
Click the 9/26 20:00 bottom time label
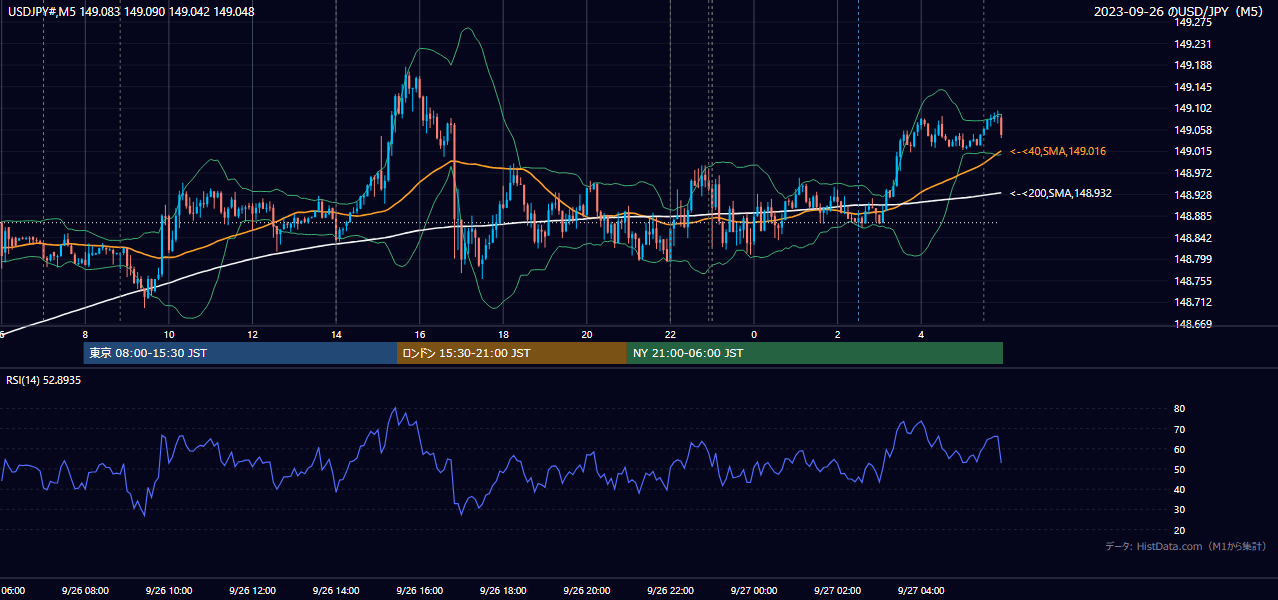coord(587,591)
